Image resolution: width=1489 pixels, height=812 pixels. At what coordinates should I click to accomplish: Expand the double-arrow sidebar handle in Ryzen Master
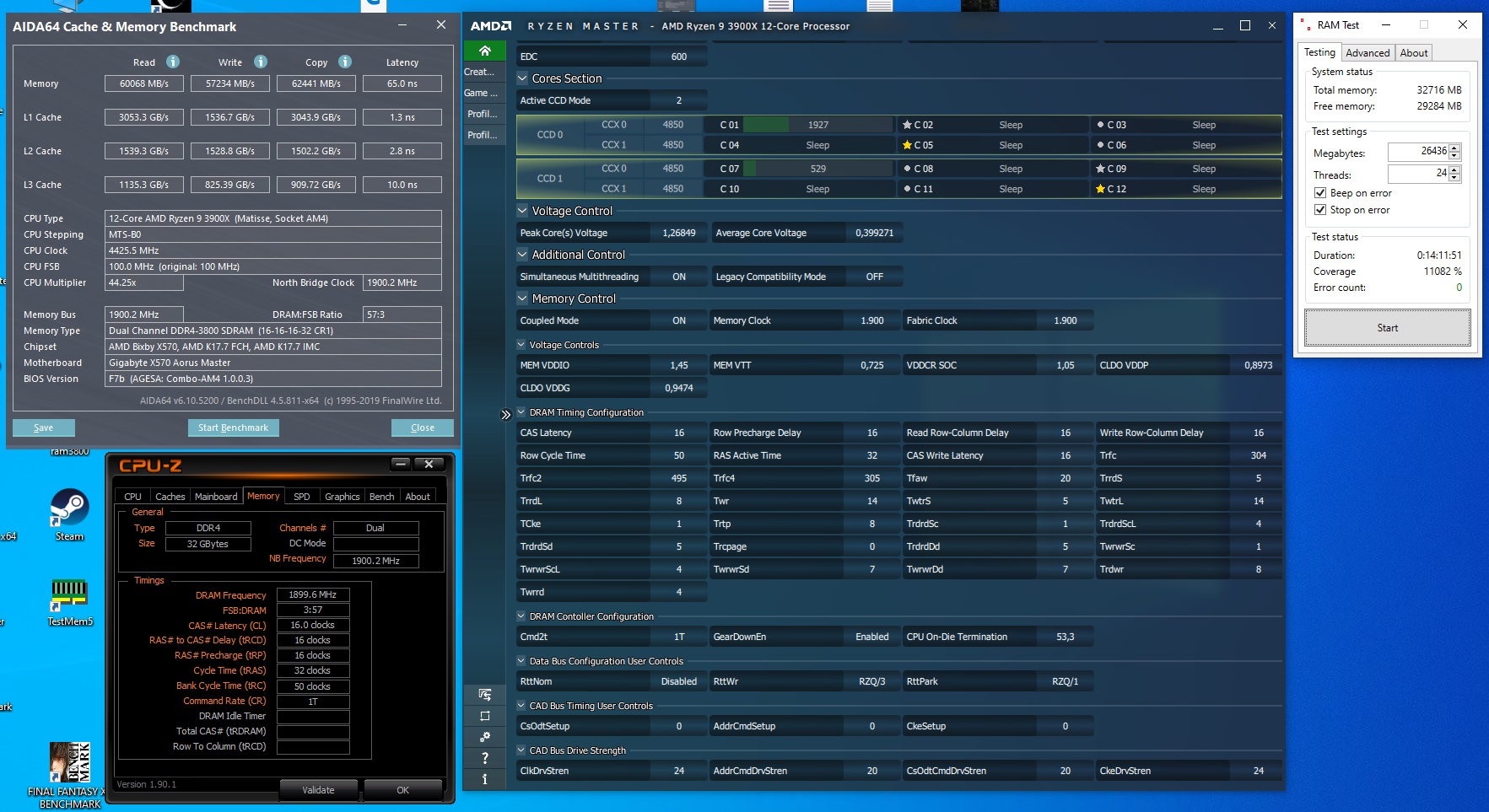coord(506,415)
